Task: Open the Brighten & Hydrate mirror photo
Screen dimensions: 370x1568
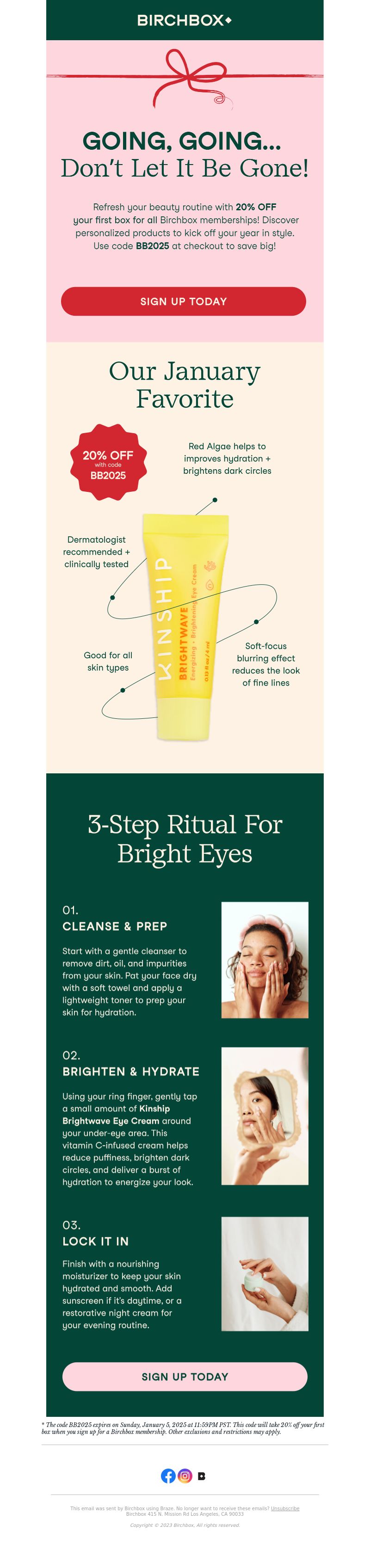Action: click(x=265, y=1116)
